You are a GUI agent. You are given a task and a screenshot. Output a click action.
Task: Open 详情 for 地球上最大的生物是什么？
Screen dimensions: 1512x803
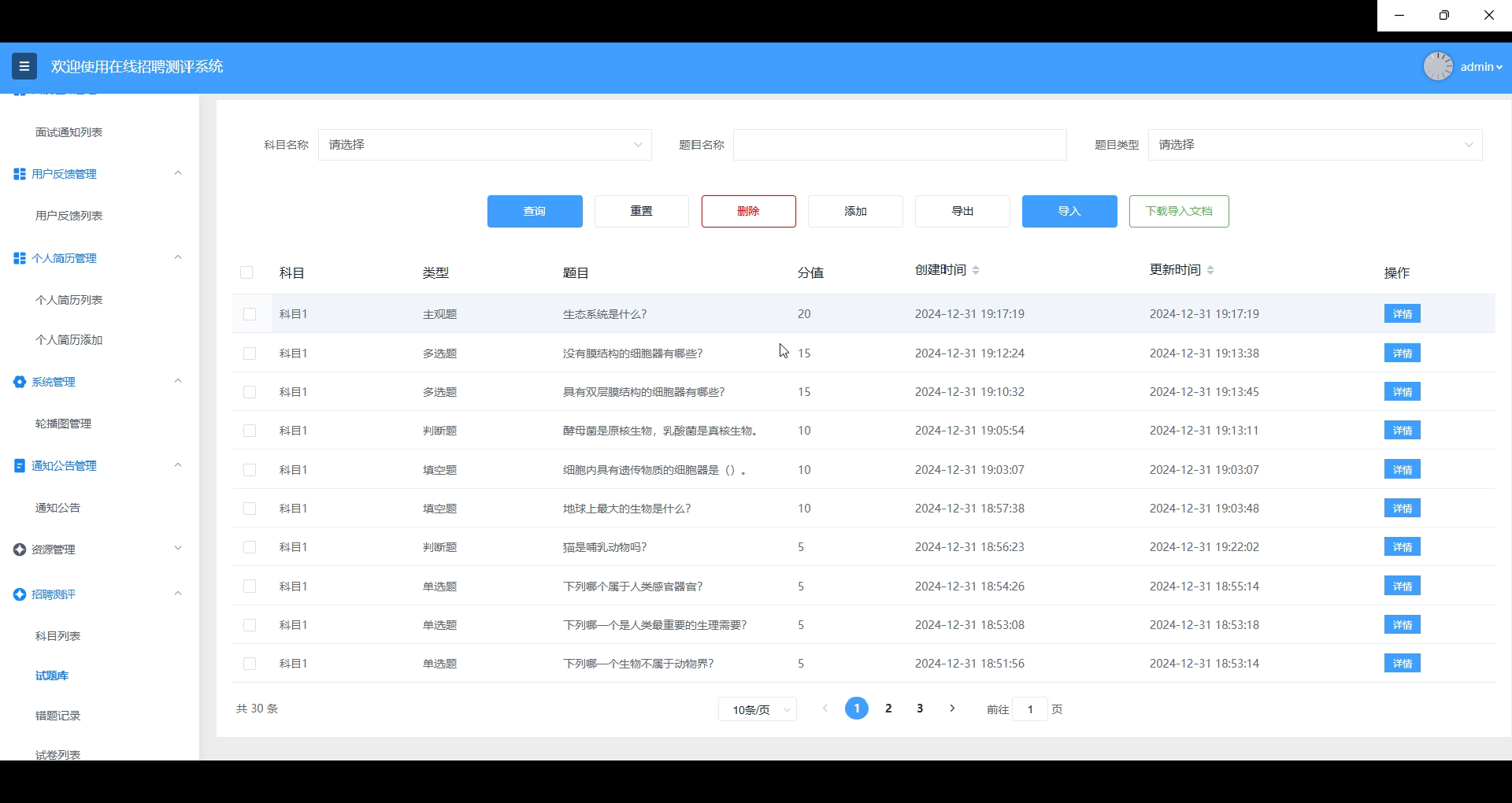point(1403,509)
